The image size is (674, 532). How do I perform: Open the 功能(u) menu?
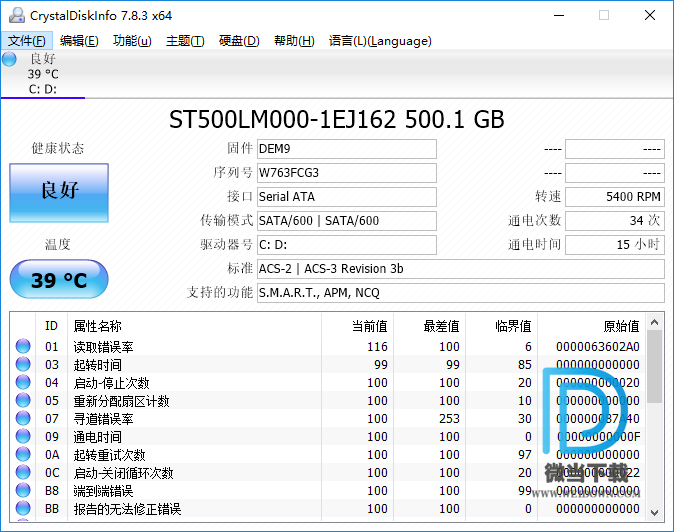[x=132, y=41]
